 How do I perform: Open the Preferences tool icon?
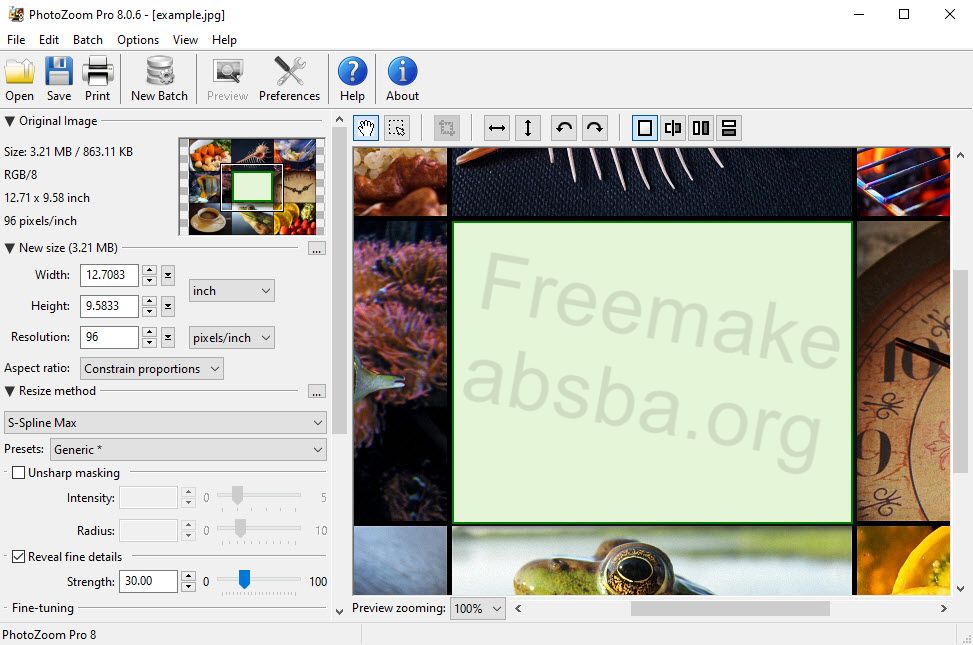(289, 79)
